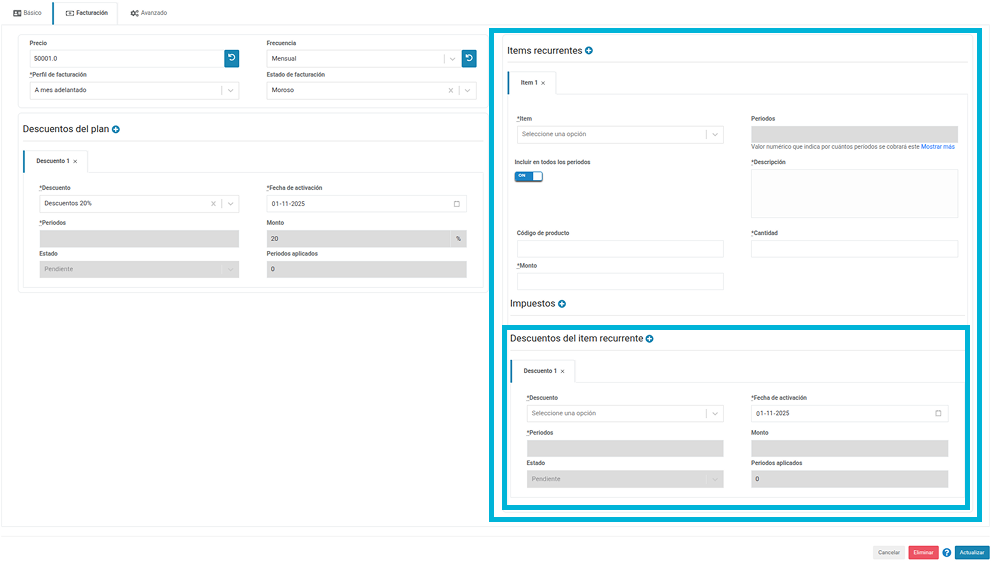Viewport: 995px width, 564px height.
Task: Click the Descuentos del plan heading
Action: tap(66, 129)
